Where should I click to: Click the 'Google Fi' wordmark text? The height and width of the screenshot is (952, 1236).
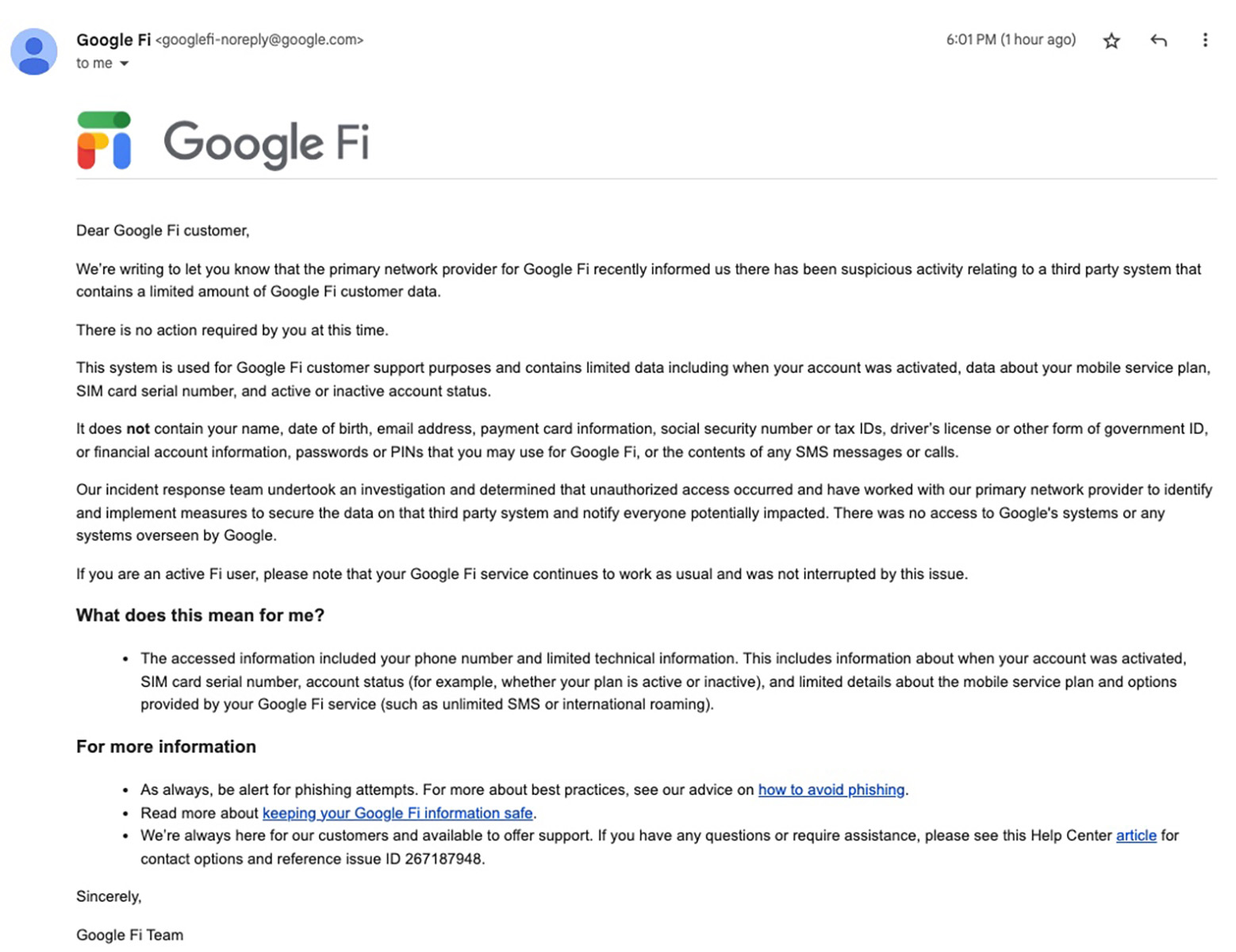267,143
